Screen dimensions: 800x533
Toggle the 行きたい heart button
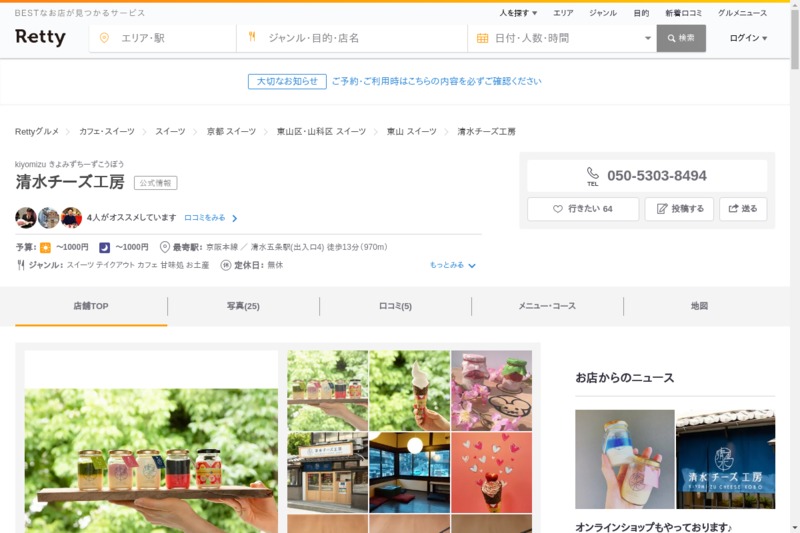click(583, 209)
